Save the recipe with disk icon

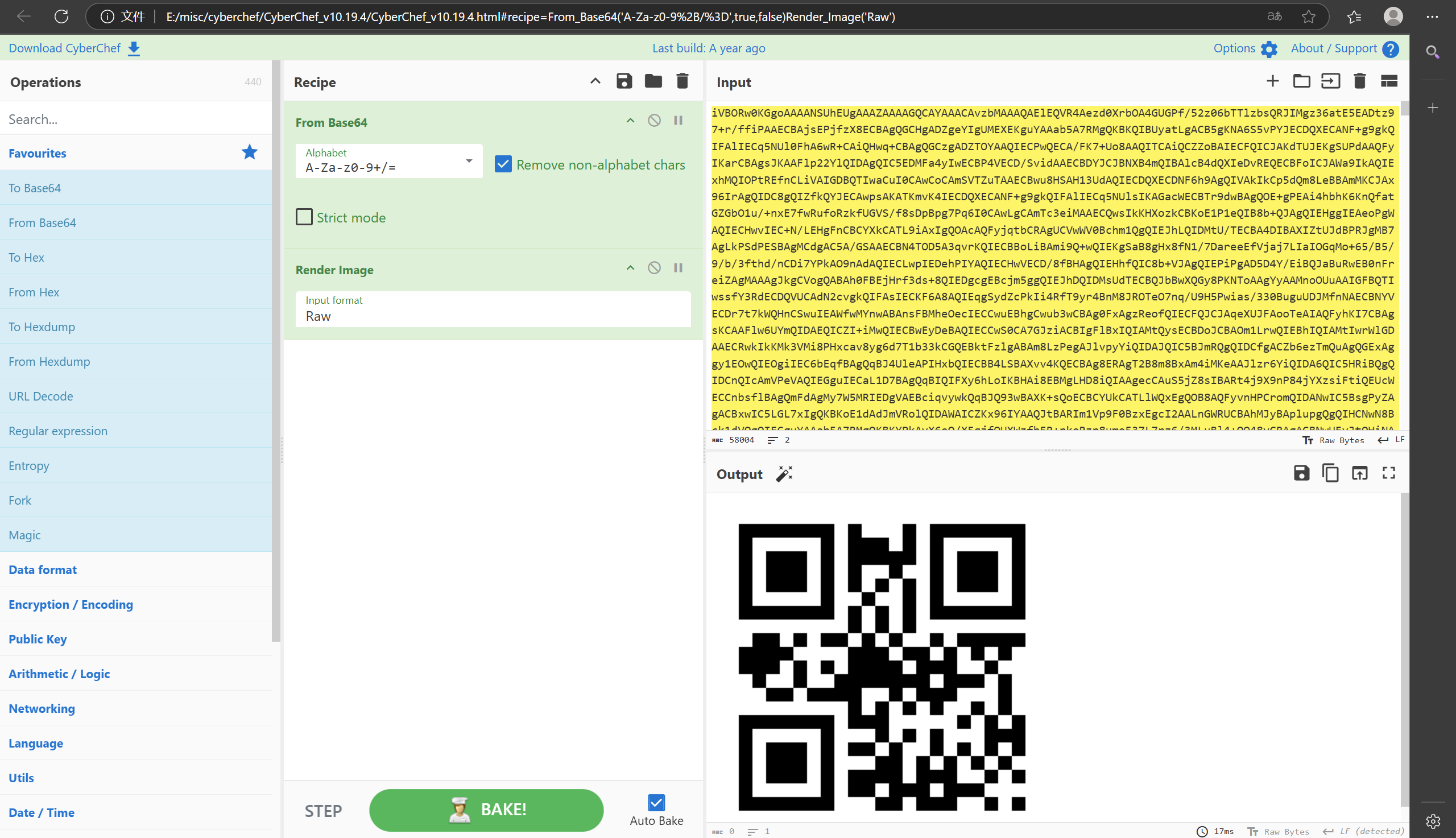click(x=624, y=81)
